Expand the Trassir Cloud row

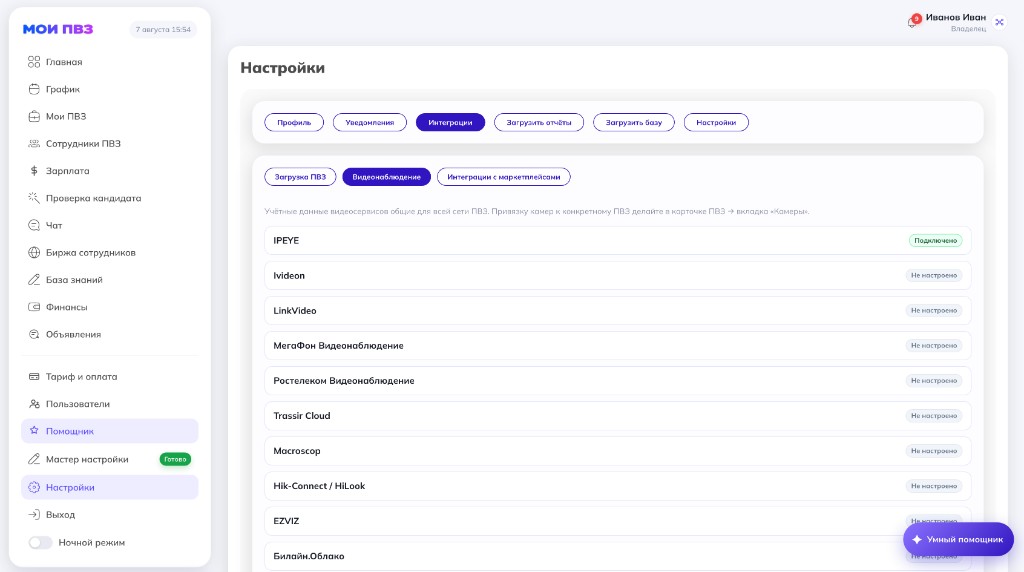[x=617, y=416]
